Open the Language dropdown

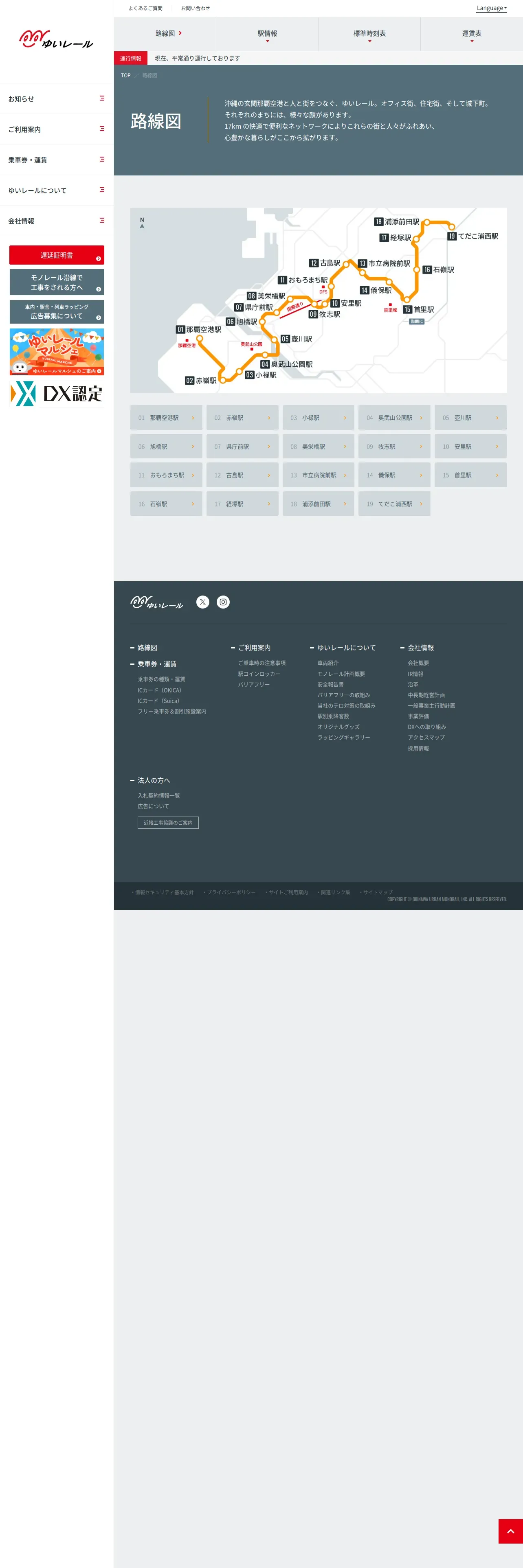click(x=491, y=8)
